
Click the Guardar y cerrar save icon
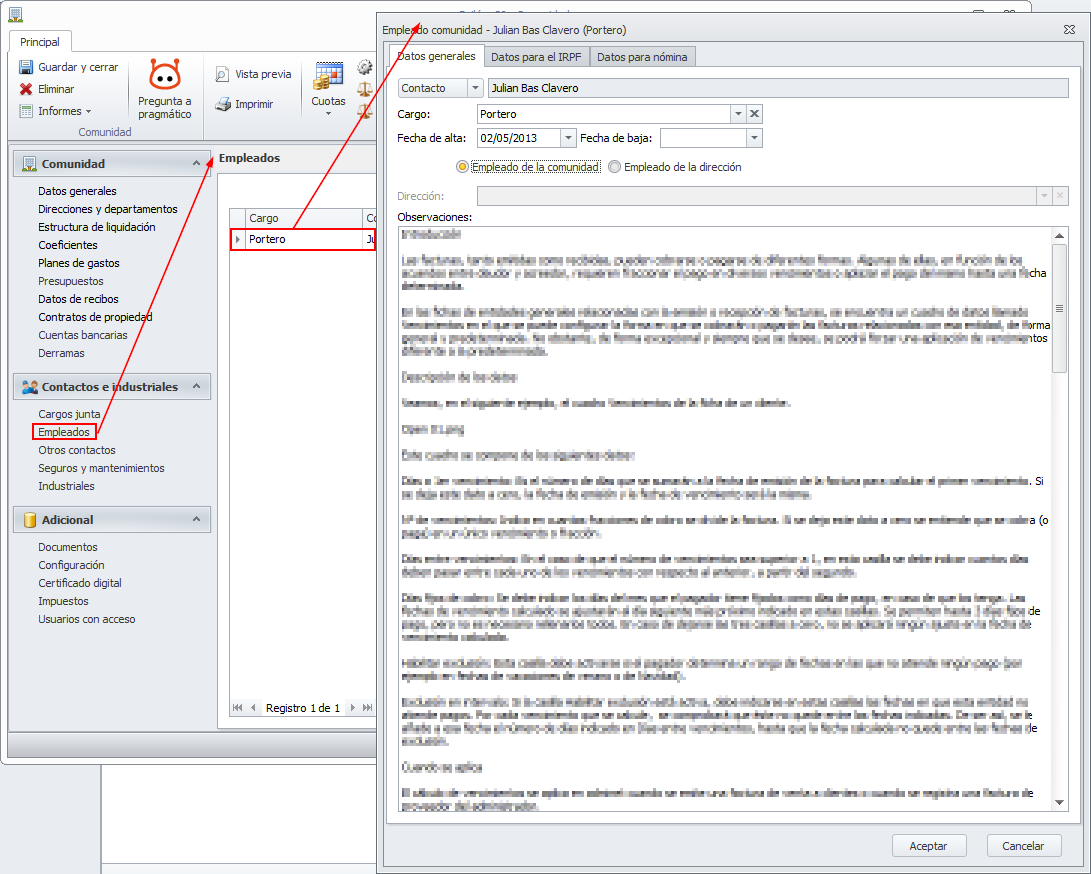[26, 67]
